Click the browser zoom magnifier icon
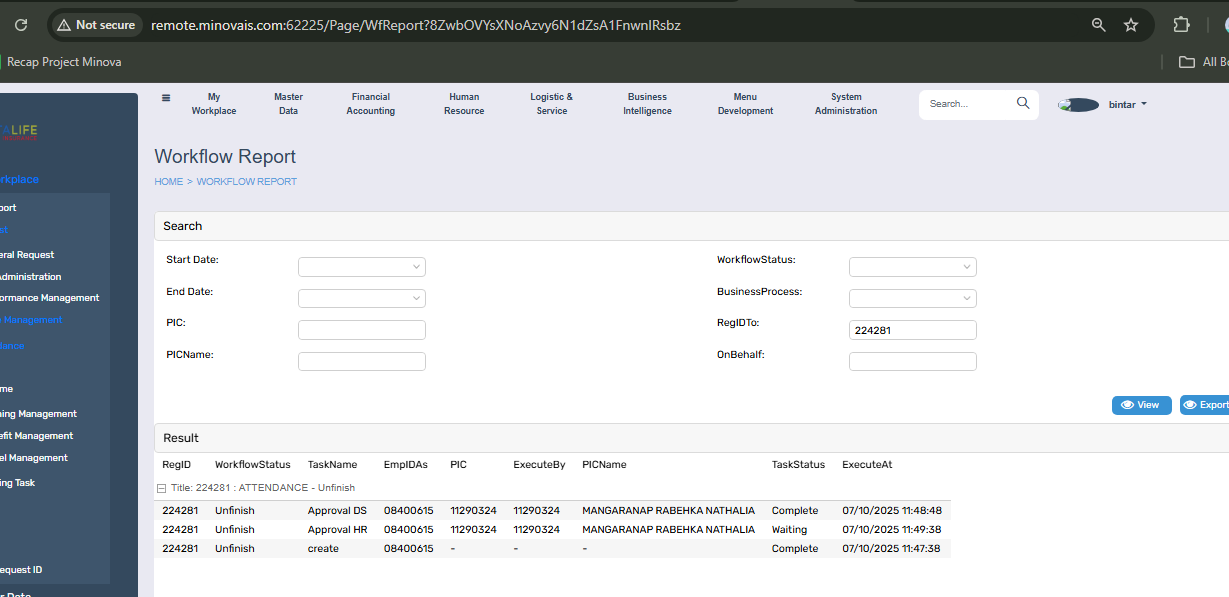This screenshot has height=597, width=1229. point(1098,25)
